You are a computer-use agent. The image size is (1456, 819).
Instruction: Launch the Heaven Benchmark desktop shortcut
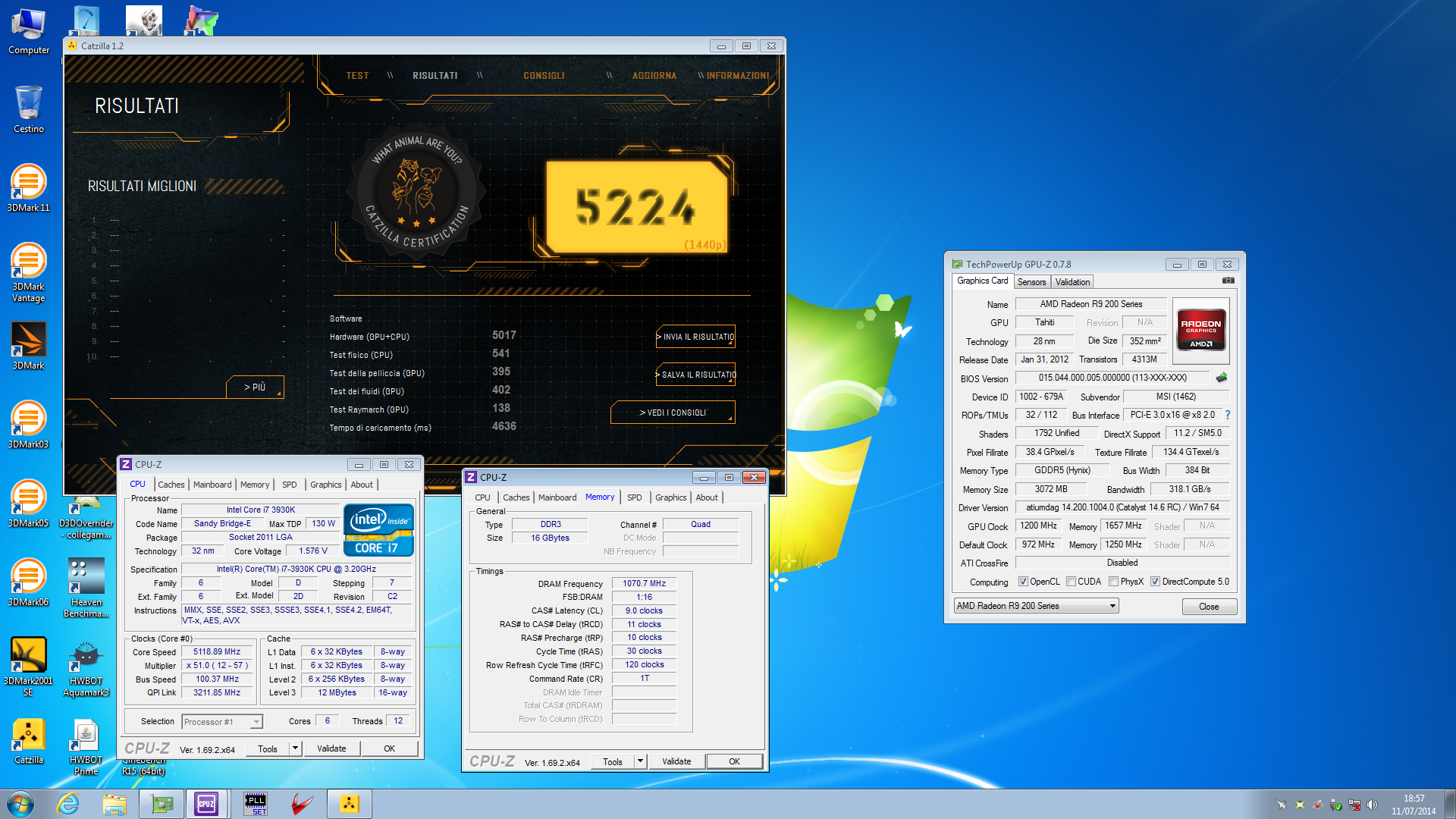(x=86, y=587)
